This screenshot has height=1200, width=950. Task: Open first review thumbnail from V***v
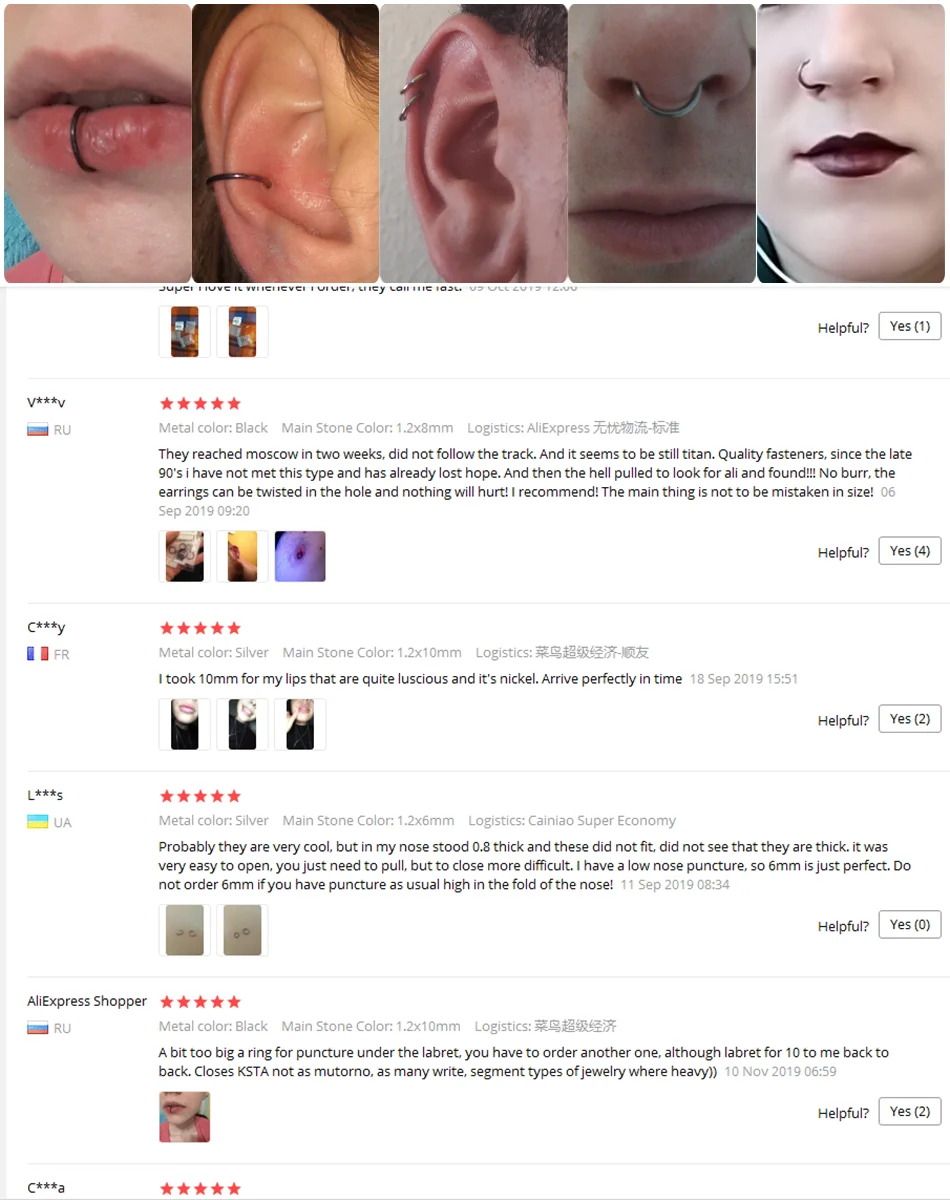tap(185, 556)
